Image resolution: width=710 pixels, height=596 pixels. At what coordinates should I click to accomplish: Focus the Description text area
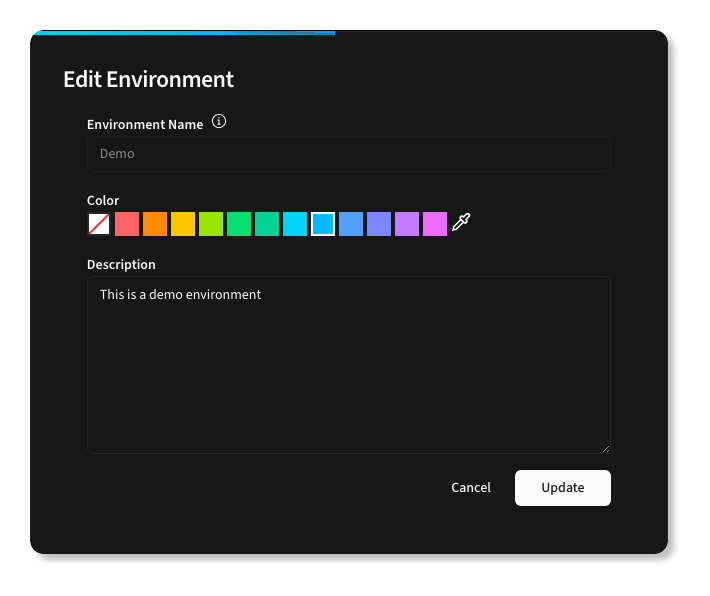[x=348, y=365]
